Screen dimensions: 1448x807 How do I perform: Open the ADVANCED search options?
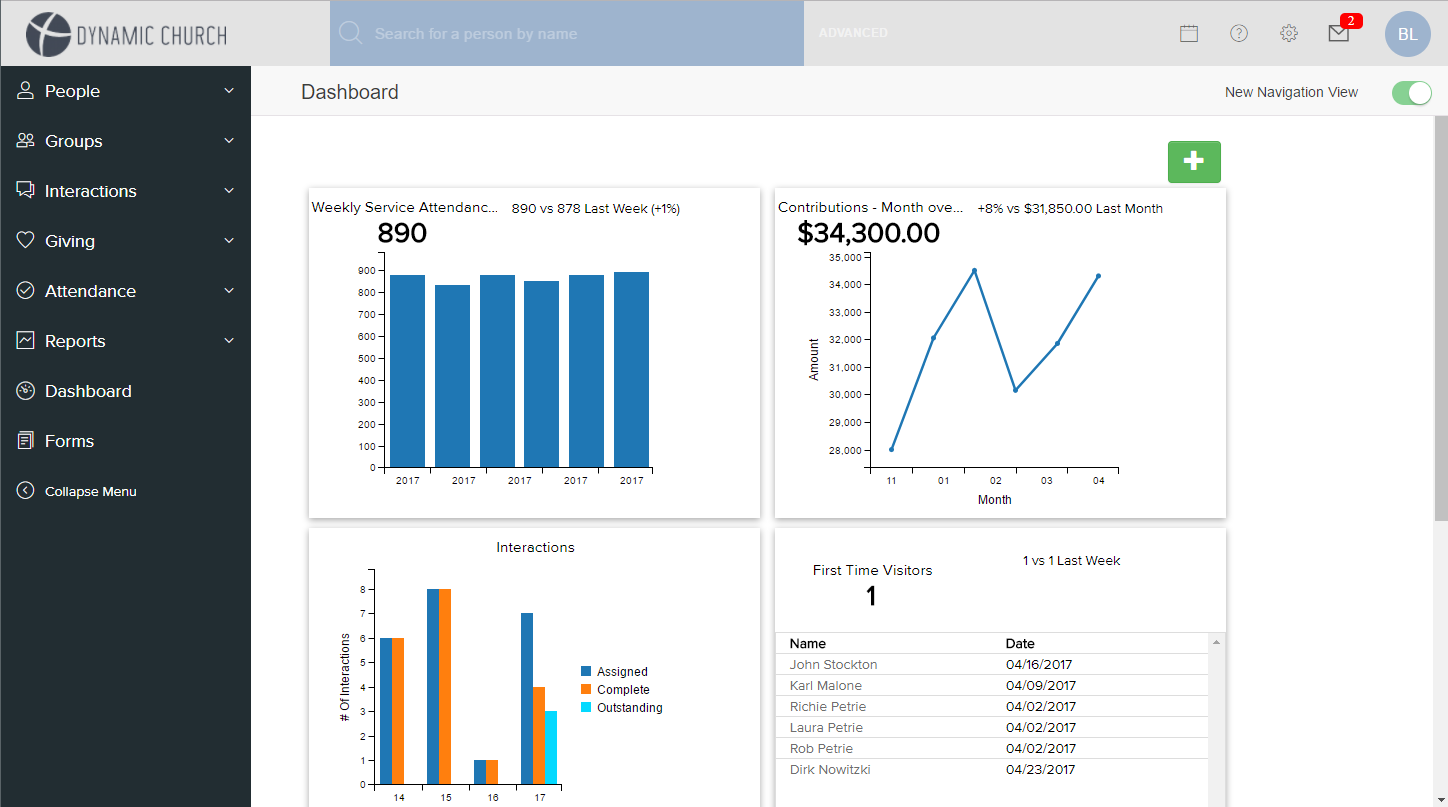[853, 33]
